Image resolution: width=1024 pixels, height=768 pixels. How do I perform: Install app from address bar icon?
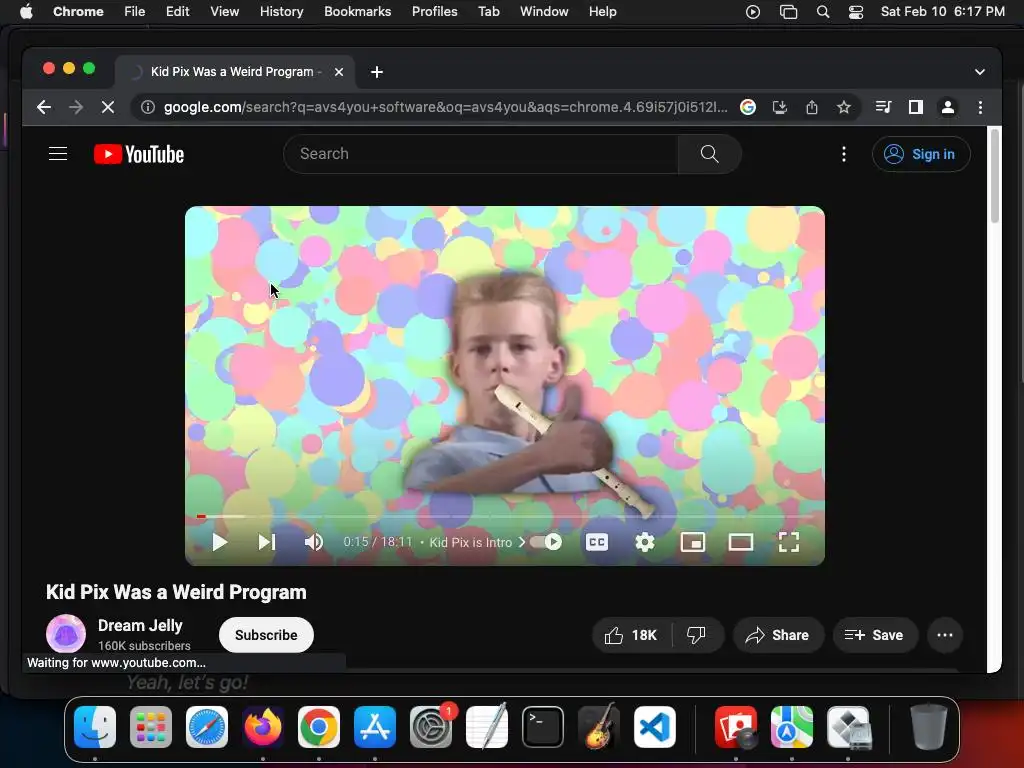coord(780,107)
